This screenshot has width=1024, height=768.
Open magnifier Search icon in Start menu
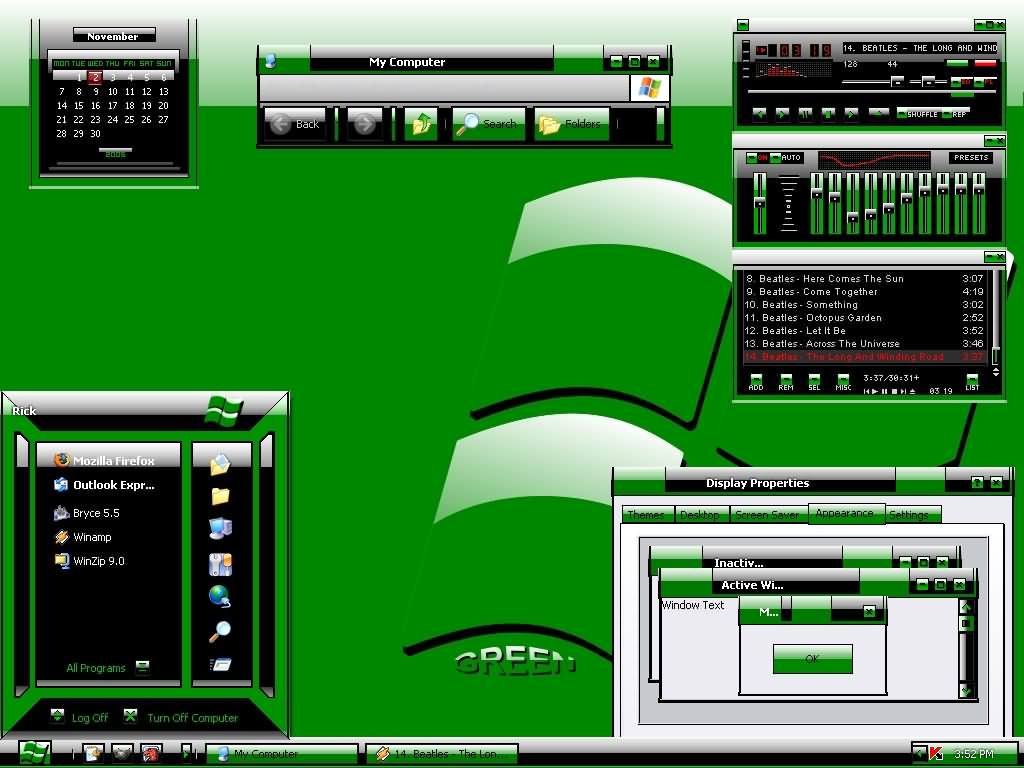(x=220, y=631)
